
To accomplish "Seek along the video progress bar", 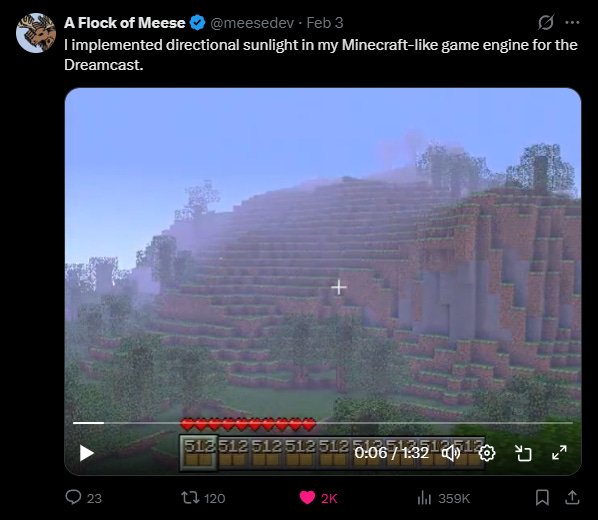I will tap(323, 423).
